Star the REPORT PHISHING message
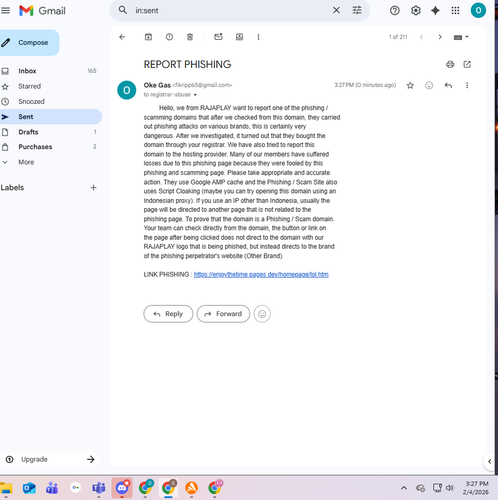Viewport: 498px width, 500px height. tap(410, 86)
